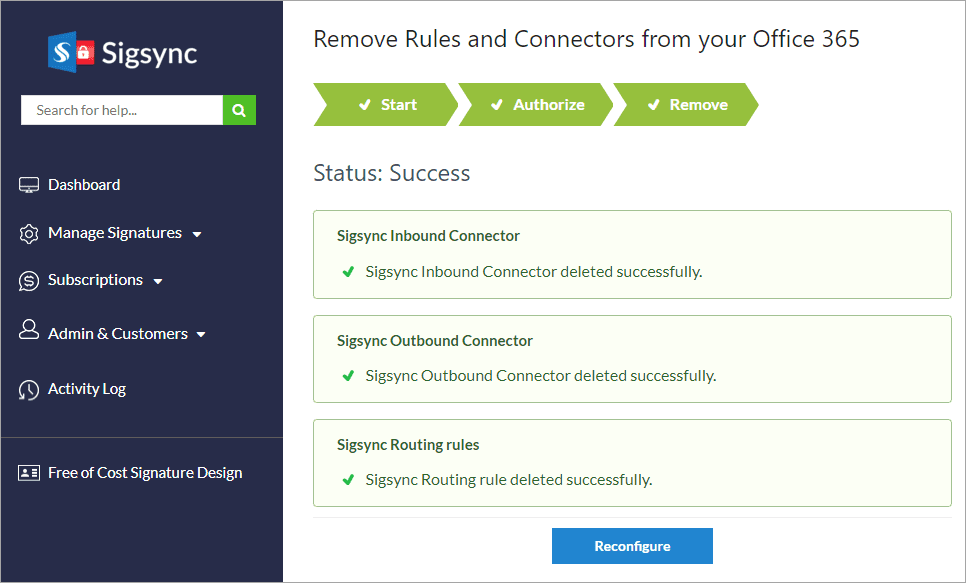This screenshot has height=583, width=966.
Task: Click the Activity Log clock icon
Action: (x=29, y=390)
